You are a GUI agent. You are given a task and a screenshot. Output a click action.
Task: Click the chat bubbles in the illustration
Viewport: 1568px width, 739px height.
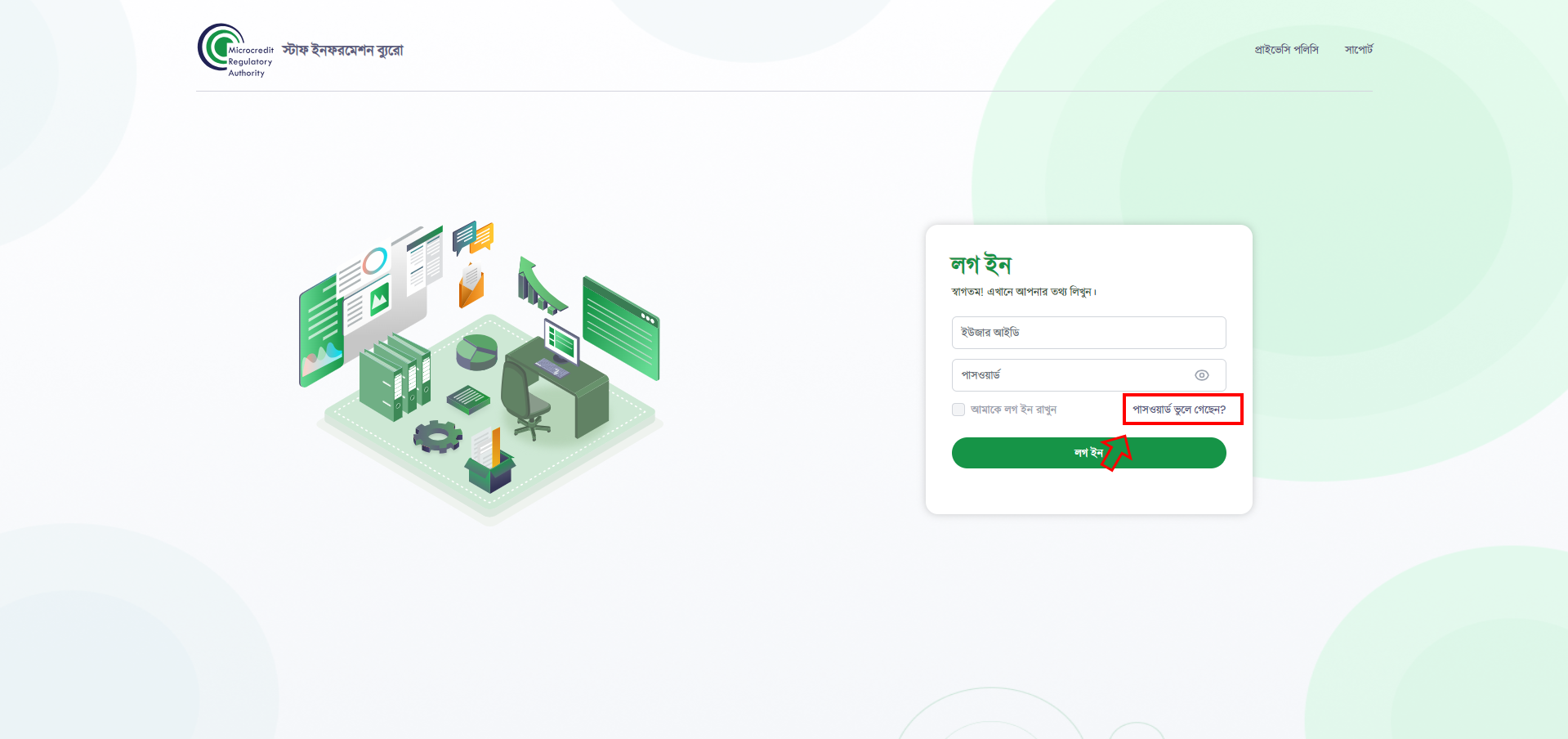coord(473,236)
